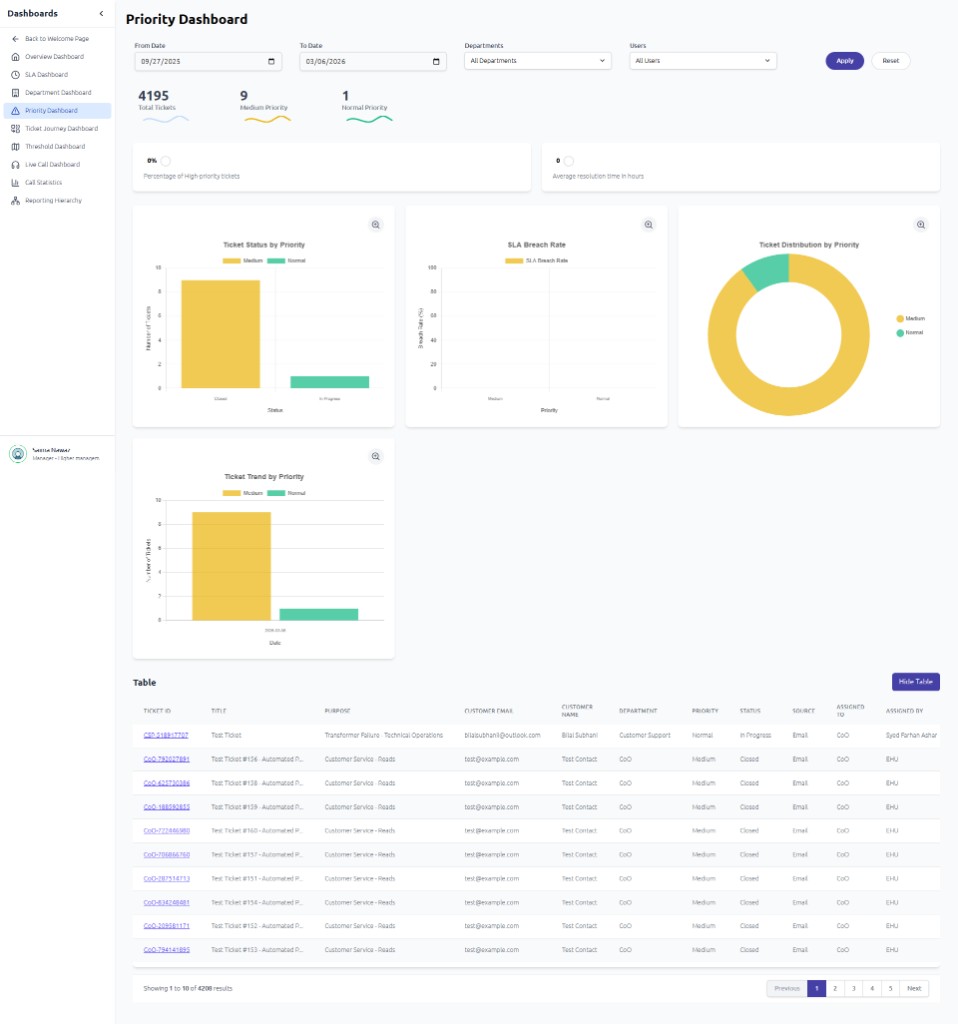Click the user avatar in sidebar
The width and height of the screenshot is (958, 1024).
[18, 454]
